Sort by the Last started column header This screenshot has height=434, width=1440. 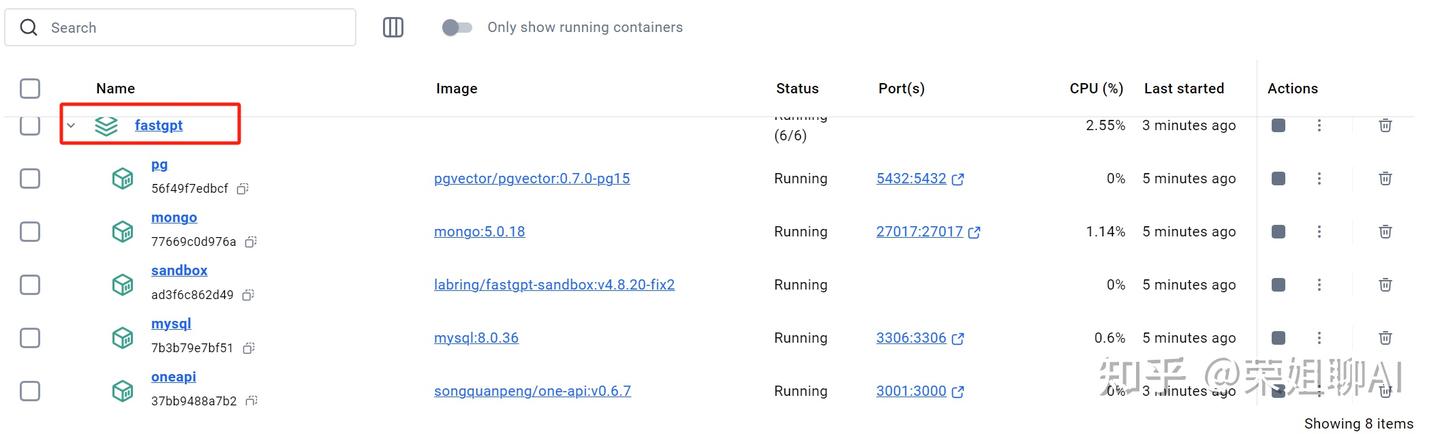point(1184,88)
